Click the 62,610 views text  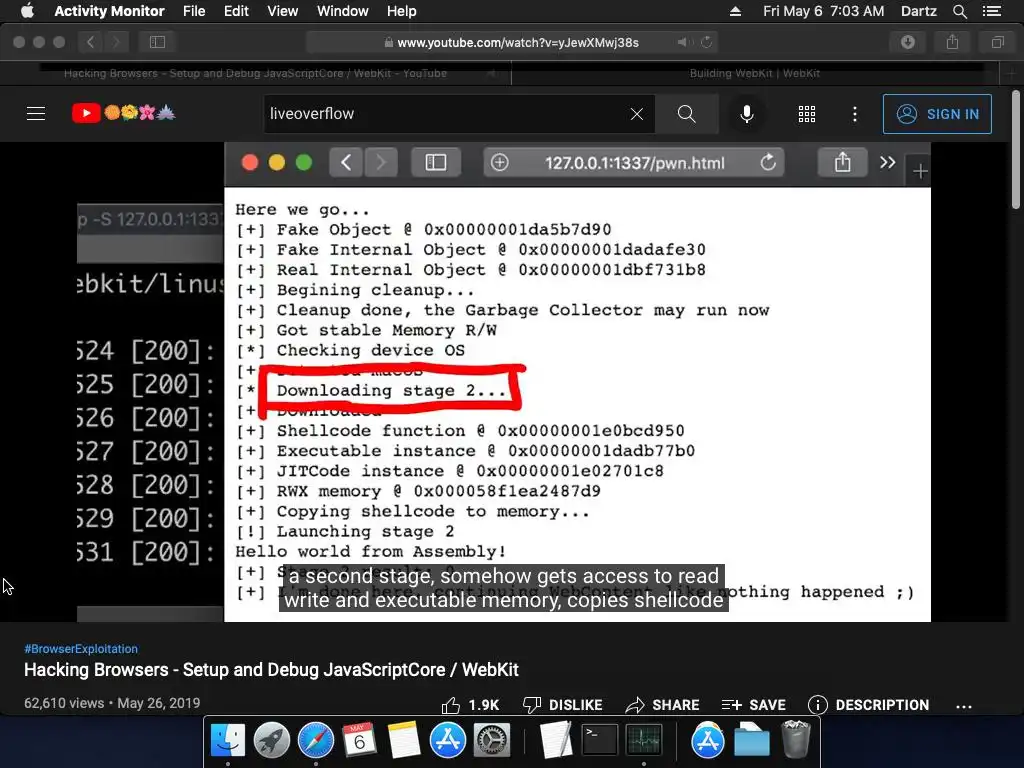click(x=64, y=703)
